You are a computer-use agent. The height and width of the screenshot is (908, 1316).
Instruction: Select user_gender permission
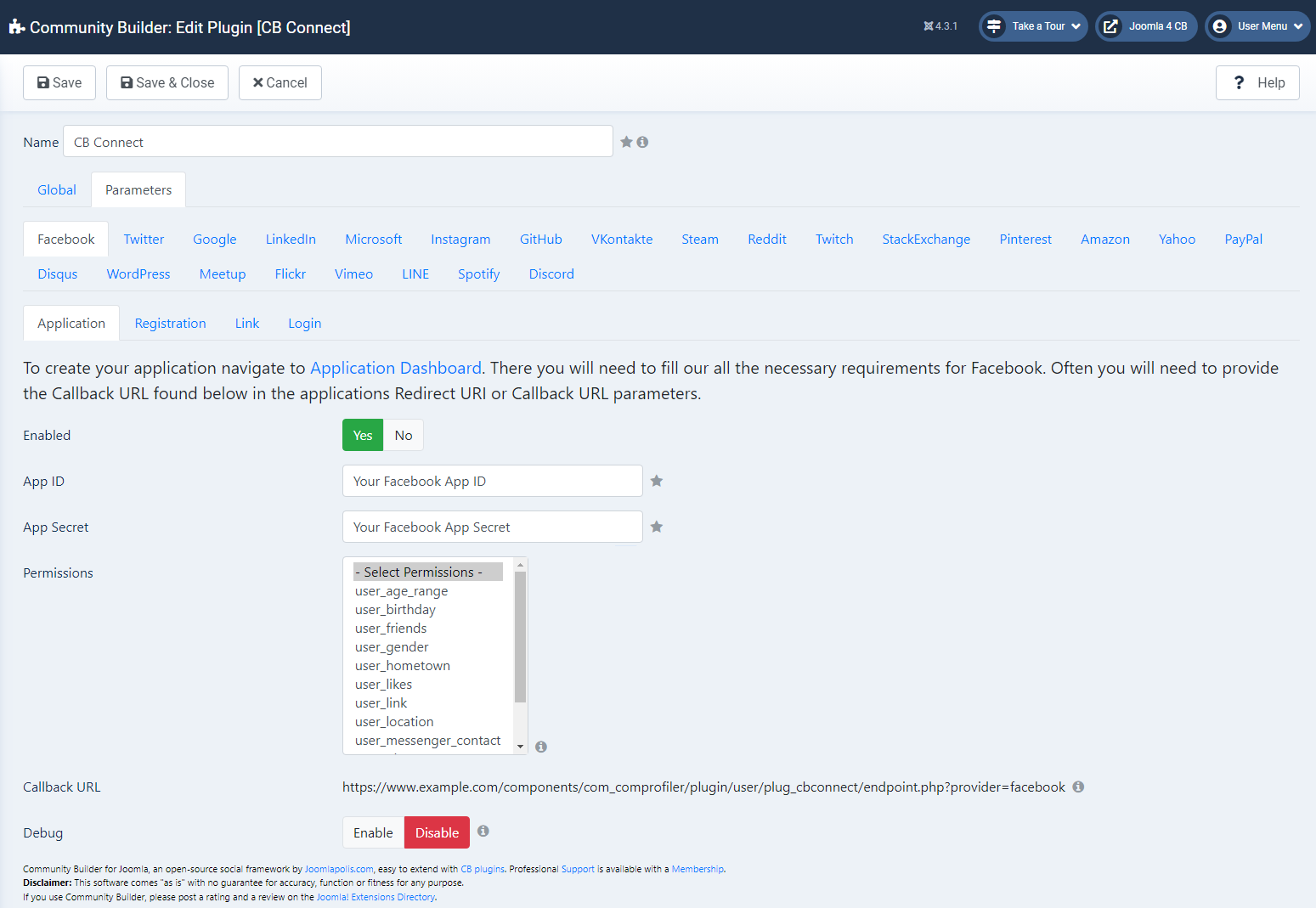(428, 646)
